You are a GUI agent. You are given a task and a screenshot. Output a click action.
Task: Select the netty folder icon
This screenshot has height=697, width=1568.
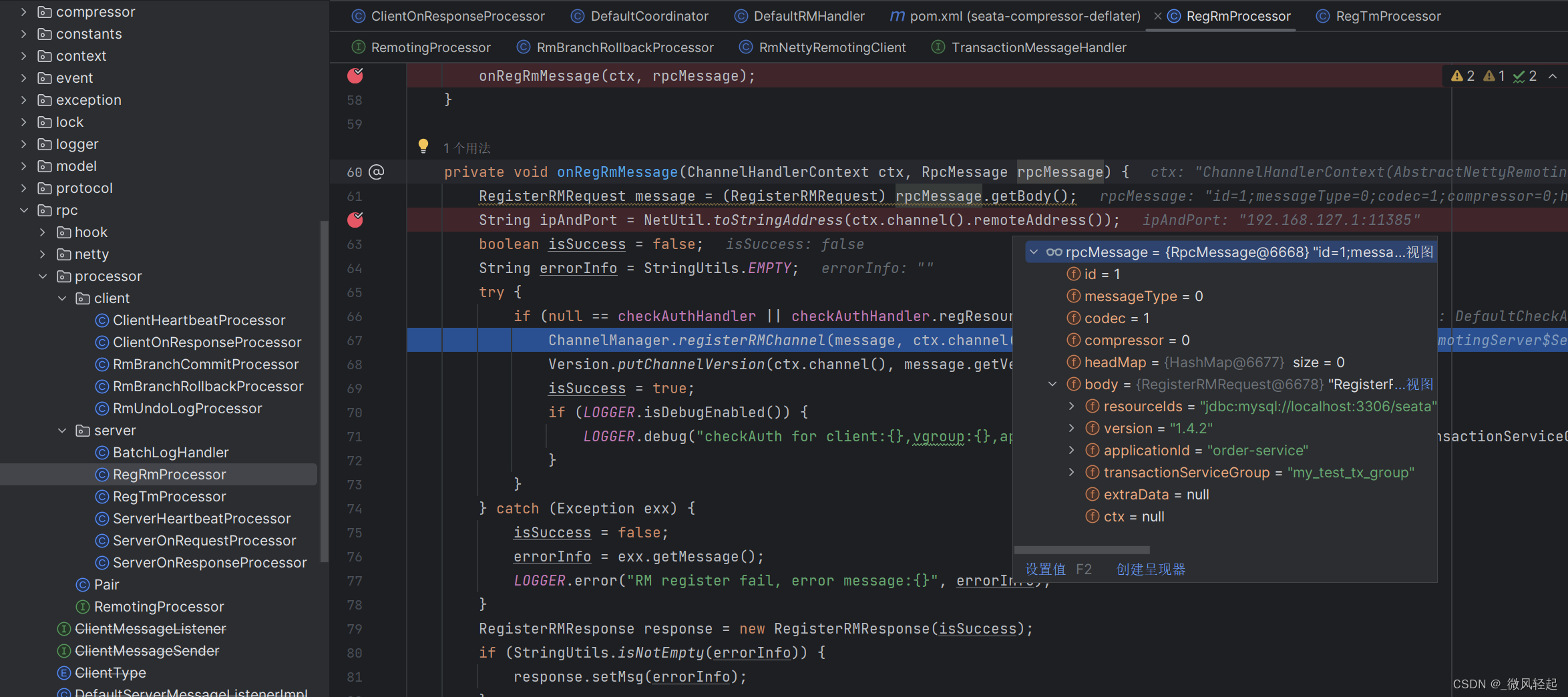63,254
